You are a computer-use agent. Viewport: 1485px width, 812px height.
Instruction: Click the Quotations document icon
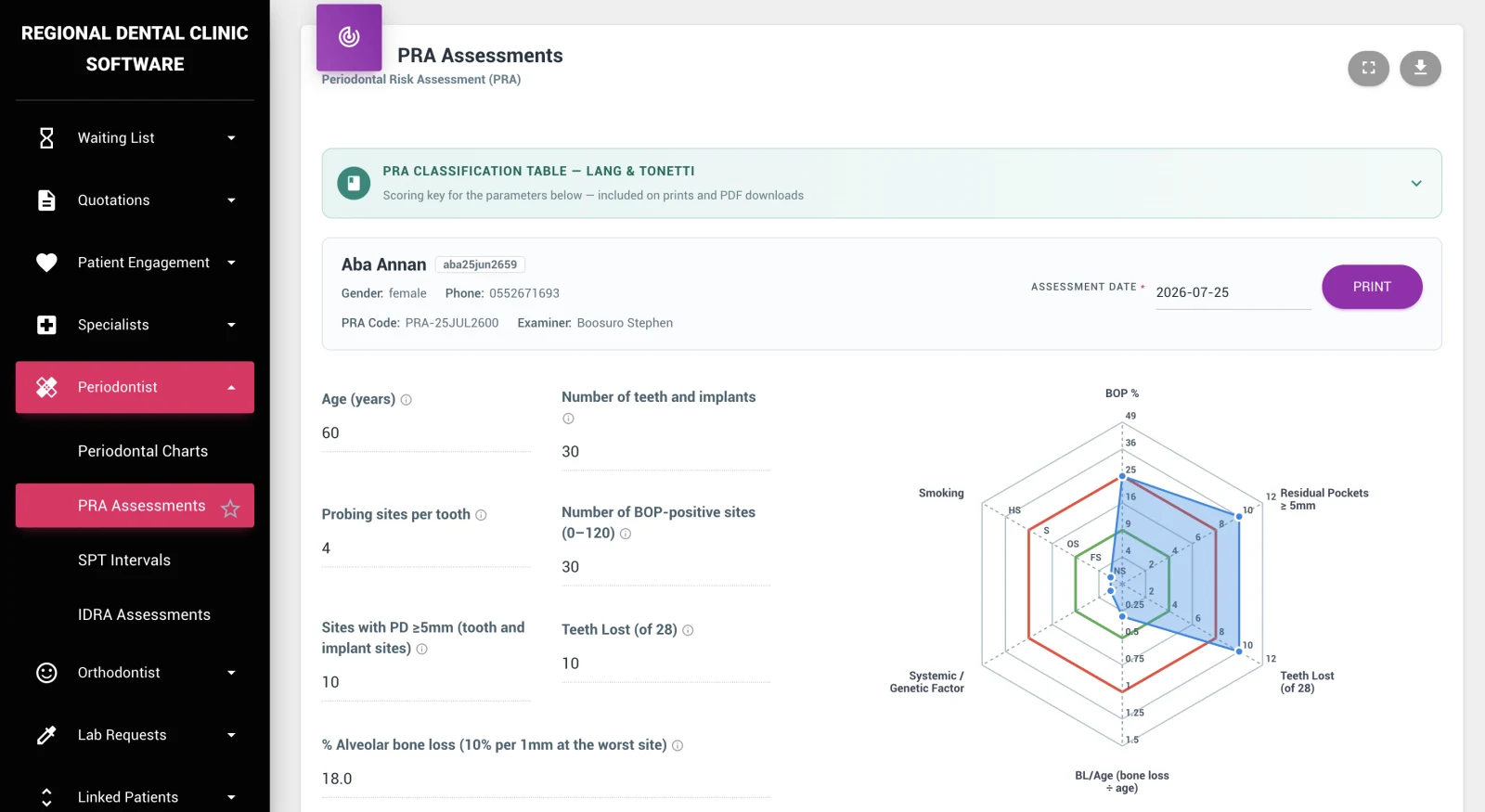(46, 200)
